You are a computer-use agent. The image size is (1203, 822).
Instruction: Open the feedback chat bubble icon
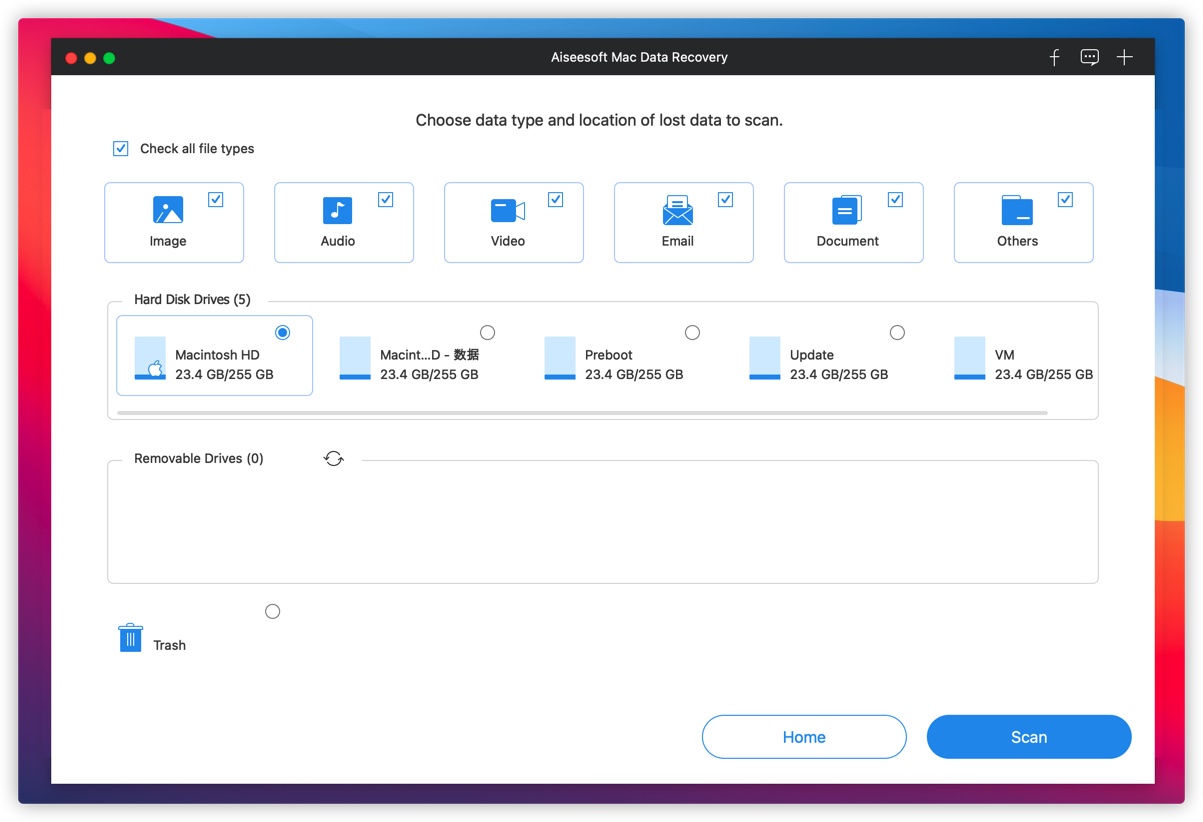[1090, 57]
